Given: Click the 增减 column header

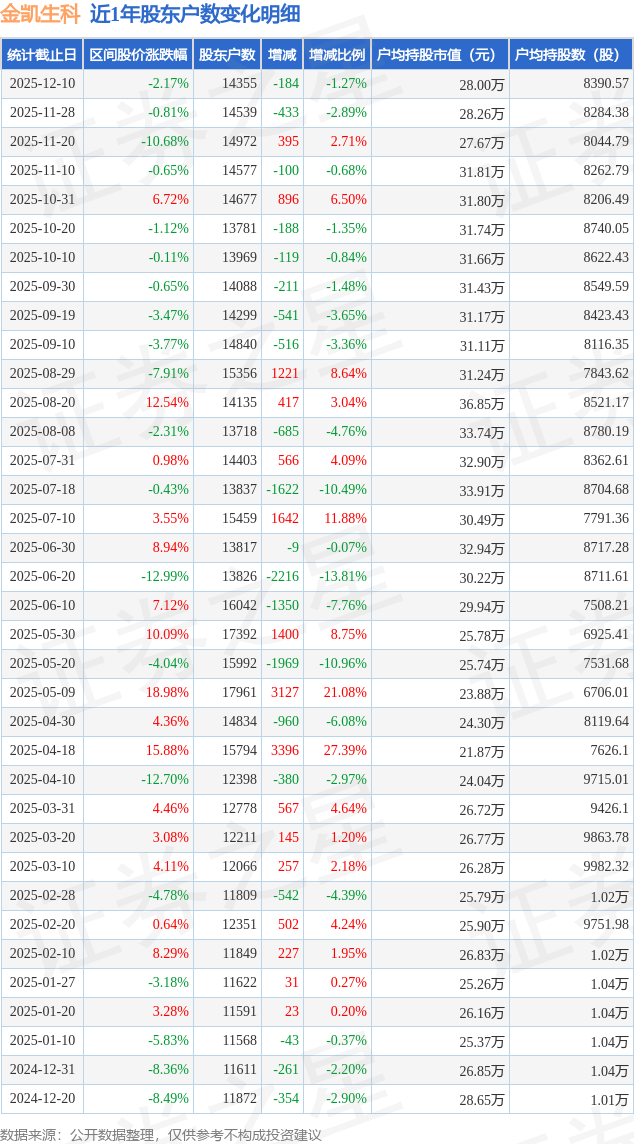Looking at the screenshot, I should (x=283, y=55).
